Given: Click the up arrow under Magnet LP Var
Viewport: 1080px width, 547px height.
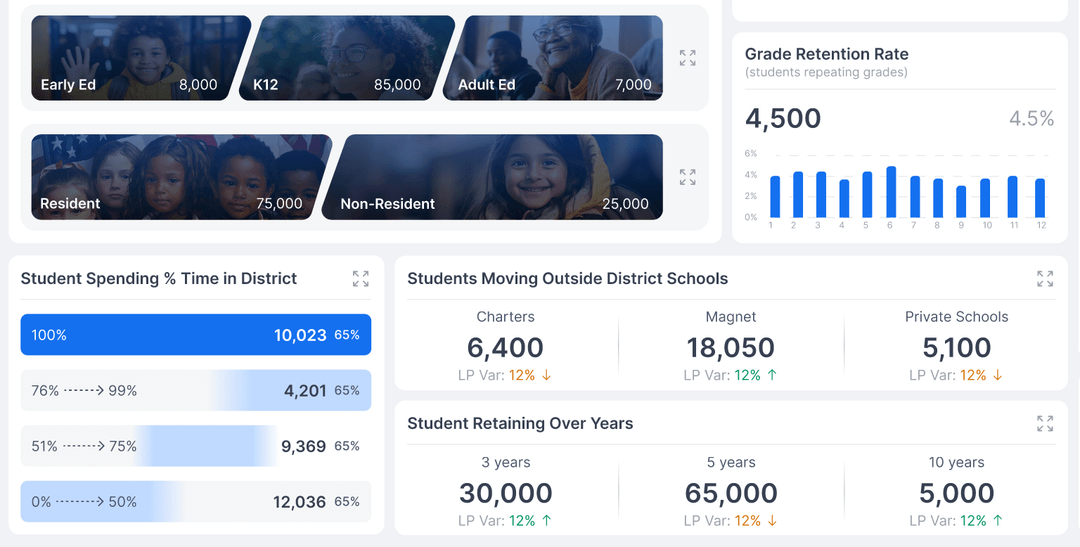Looking at the screenshot, I should pos(772,376).
